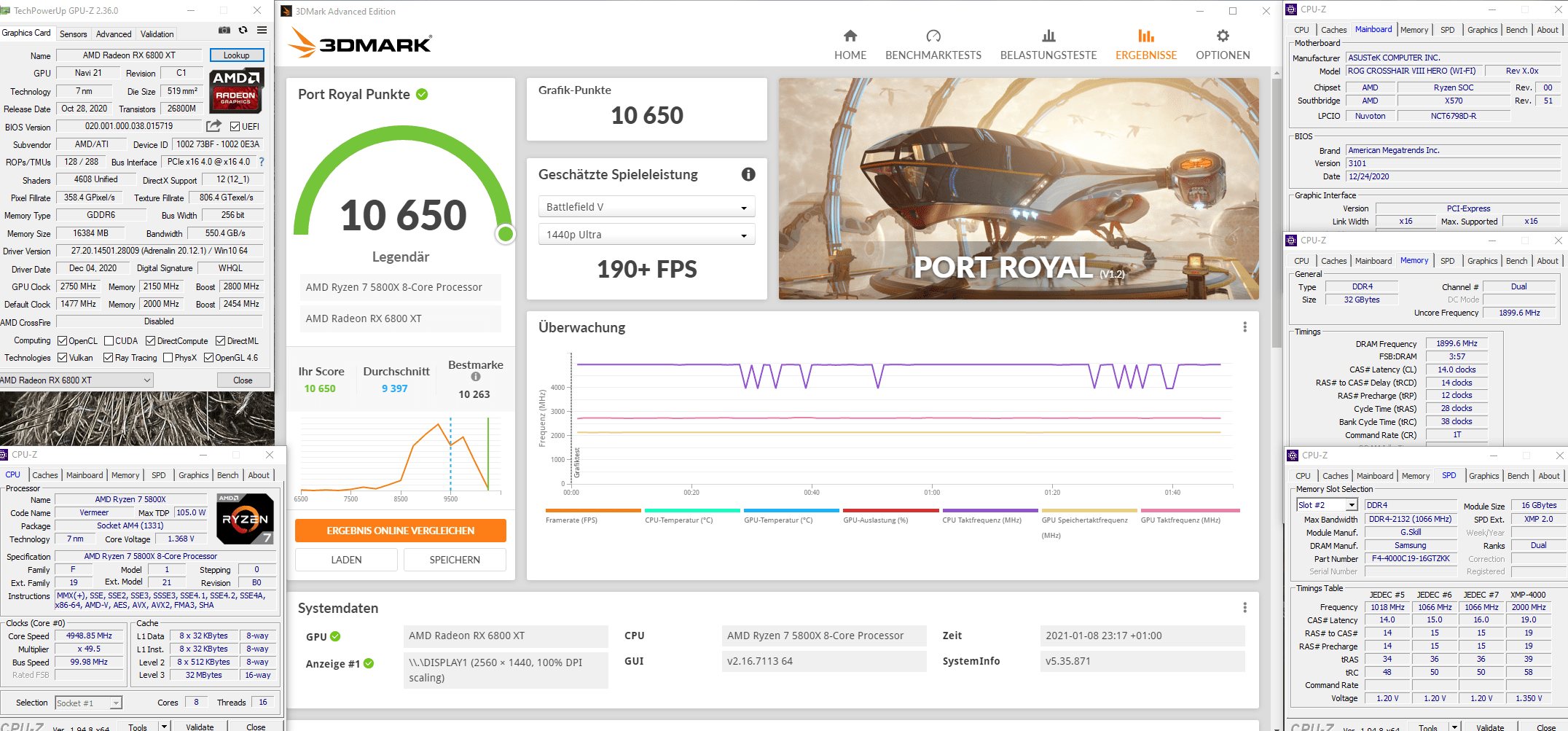Screen dimensions: 1568x731
Task: Click the info icon beside Geschätzte Spieleleistung
Action: pos(748,174)
